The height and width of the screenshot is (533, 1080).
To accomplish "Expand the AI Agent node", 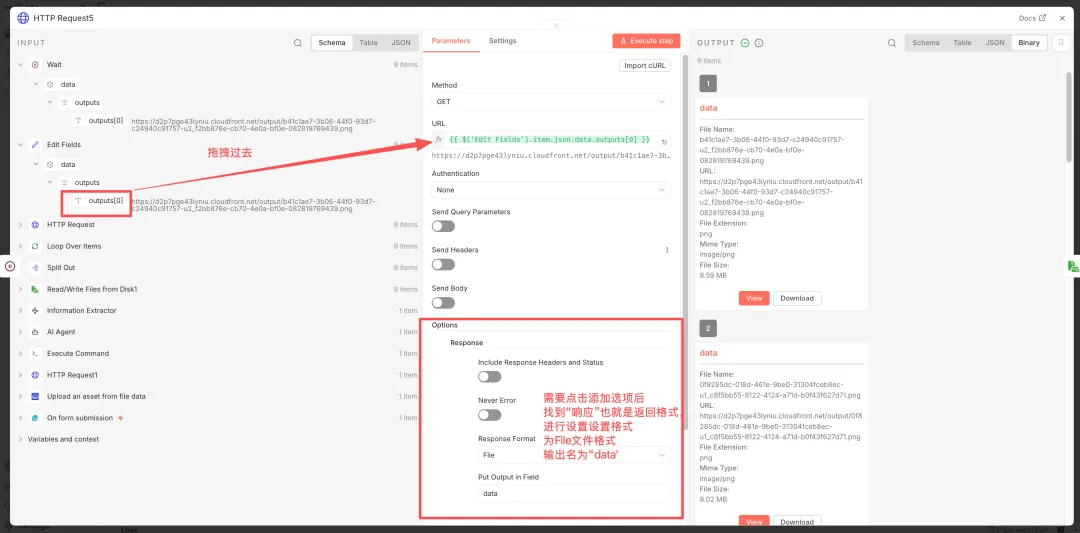I will pyautogui.click(x=21, y=332).
